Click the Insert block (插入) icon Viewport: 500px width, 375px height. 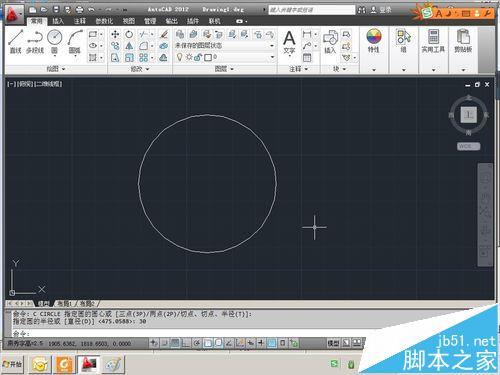[x=330, y=42]
